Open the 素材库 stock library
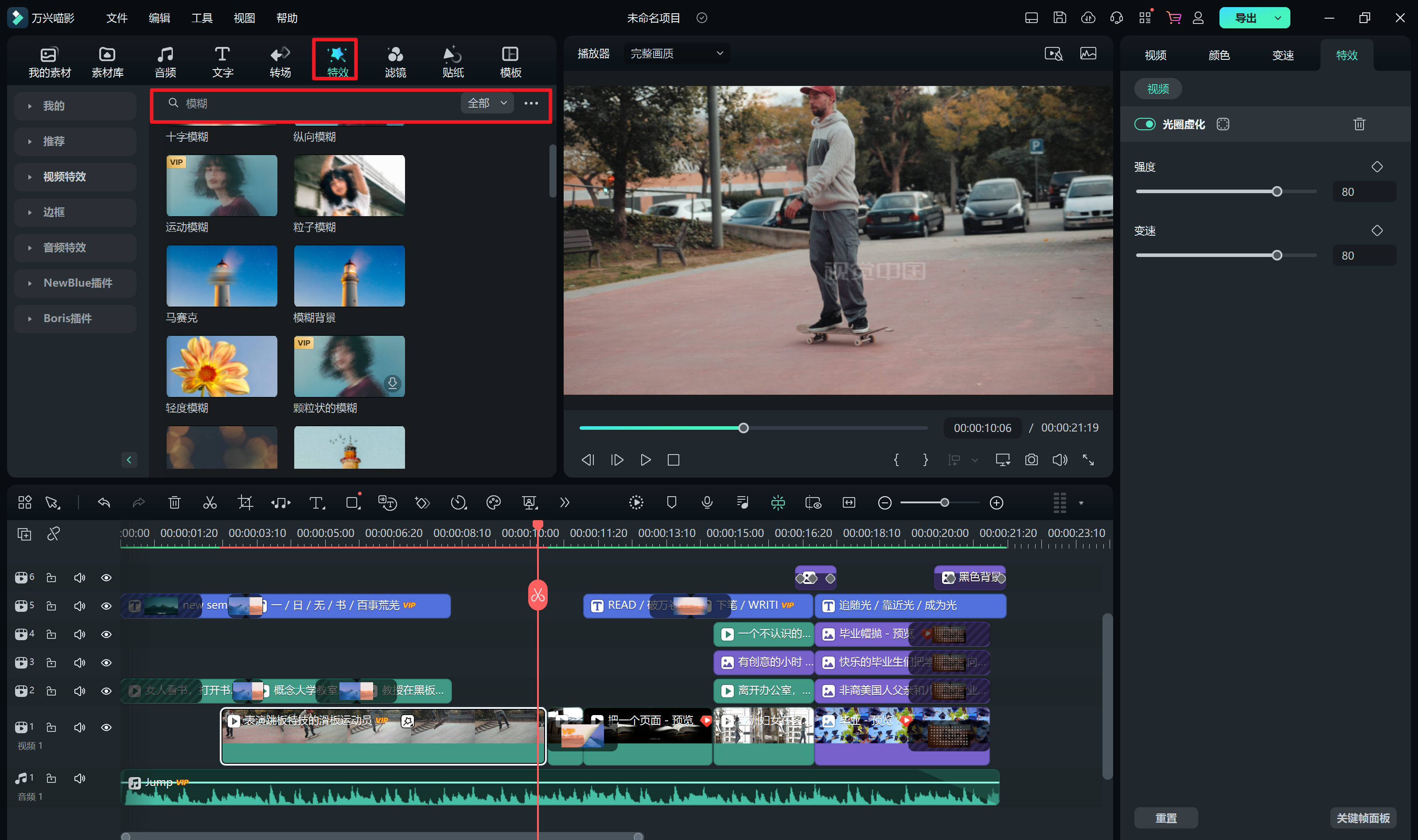 [108, 62]
